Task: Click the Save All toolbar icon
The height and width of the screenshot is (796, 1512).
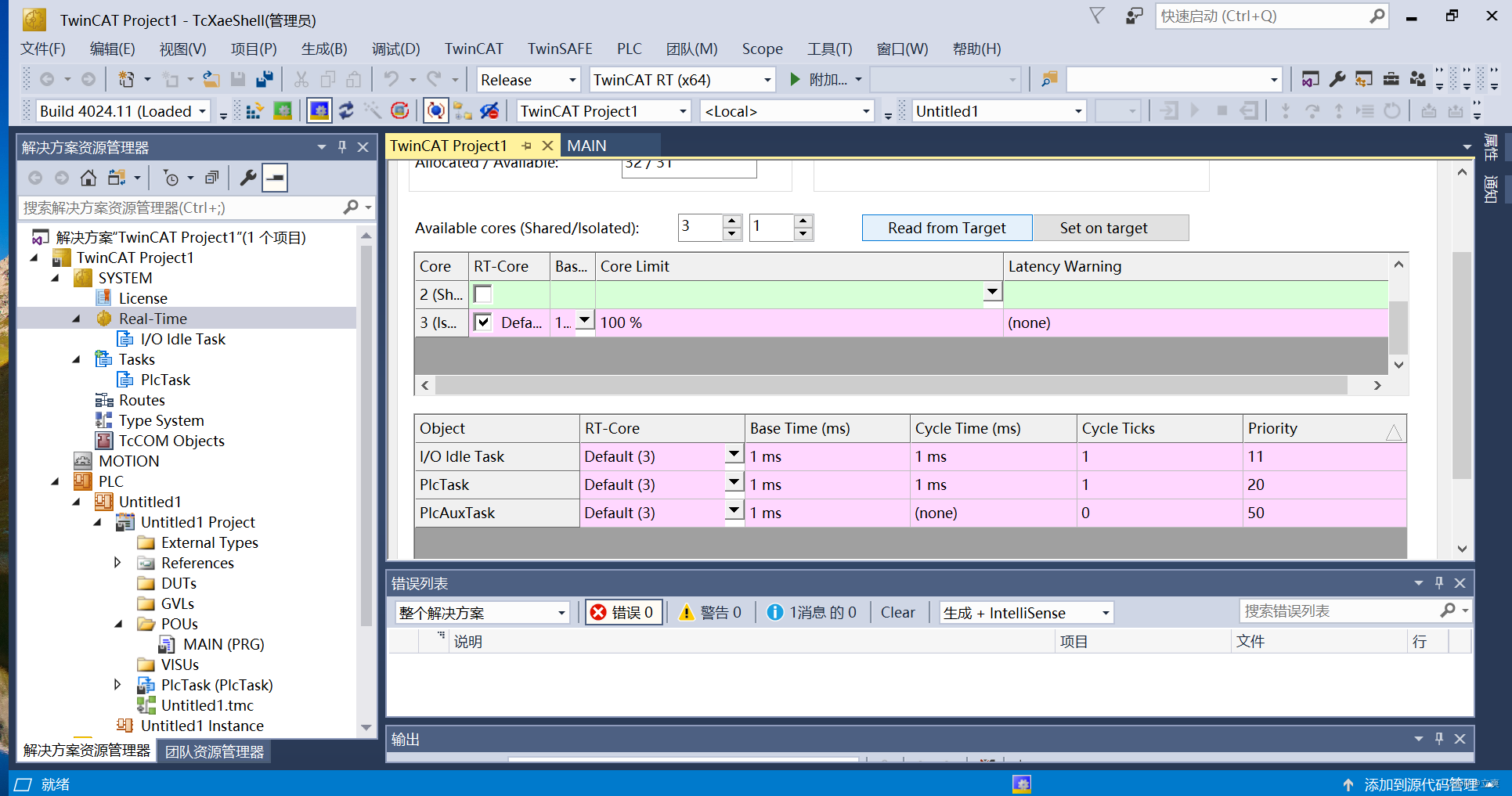Action: (x=265, y=79)
